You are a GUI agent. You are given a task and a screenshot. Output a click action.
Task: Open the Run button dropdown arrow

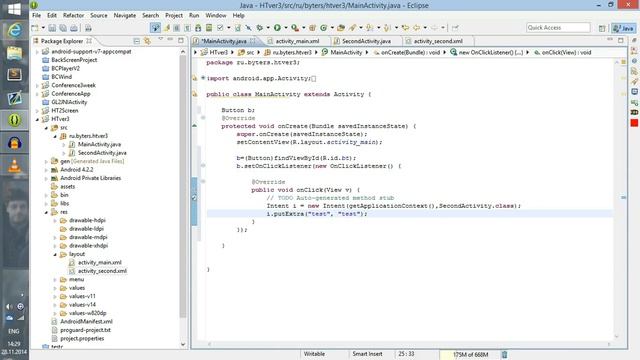click(286, 28)
